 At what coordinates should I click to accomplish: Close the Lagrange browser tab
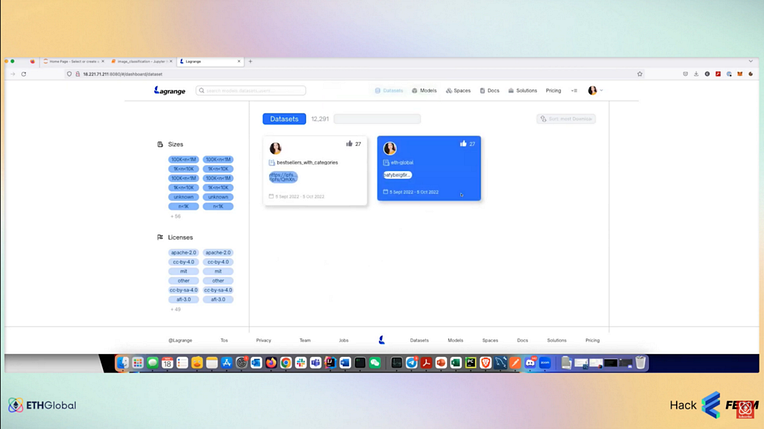tap(239, 61)
